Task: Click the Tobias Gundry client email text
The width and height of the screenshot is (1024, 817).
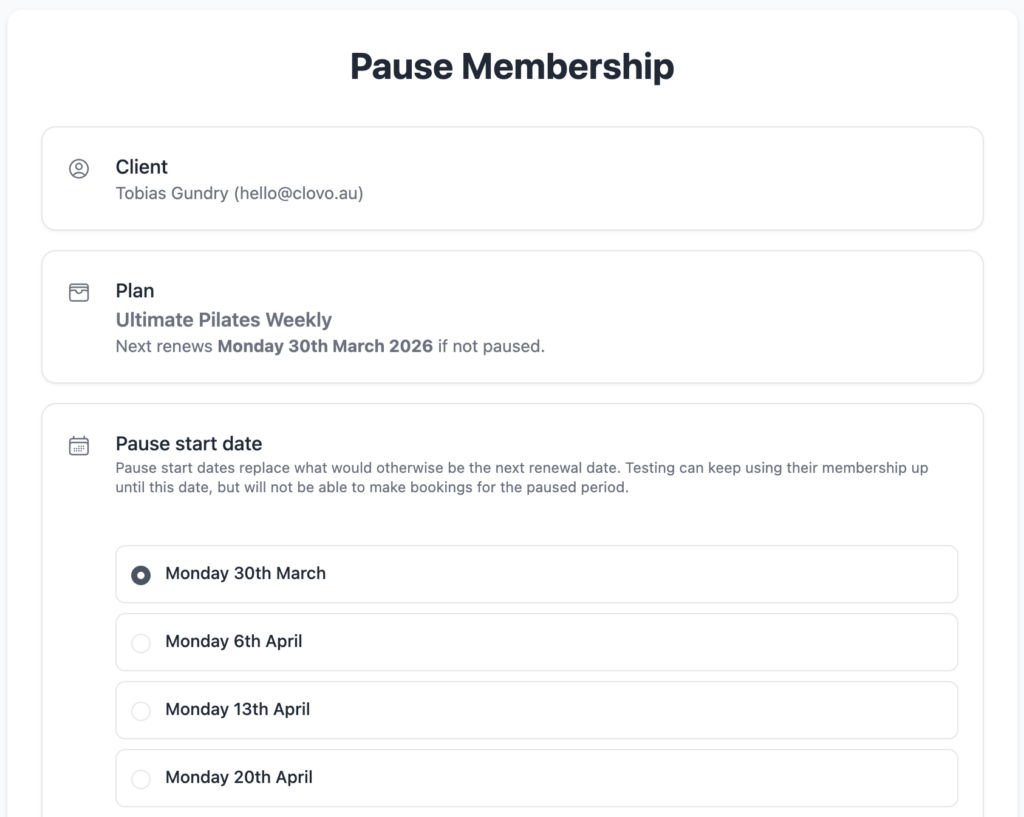Action: (x=239, y=193)
